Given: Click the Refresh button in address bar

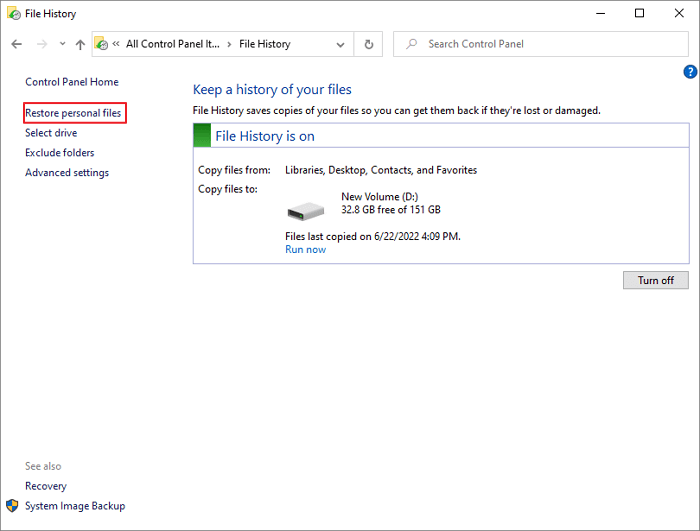Looking at the screenshot, I should [369, 44].
